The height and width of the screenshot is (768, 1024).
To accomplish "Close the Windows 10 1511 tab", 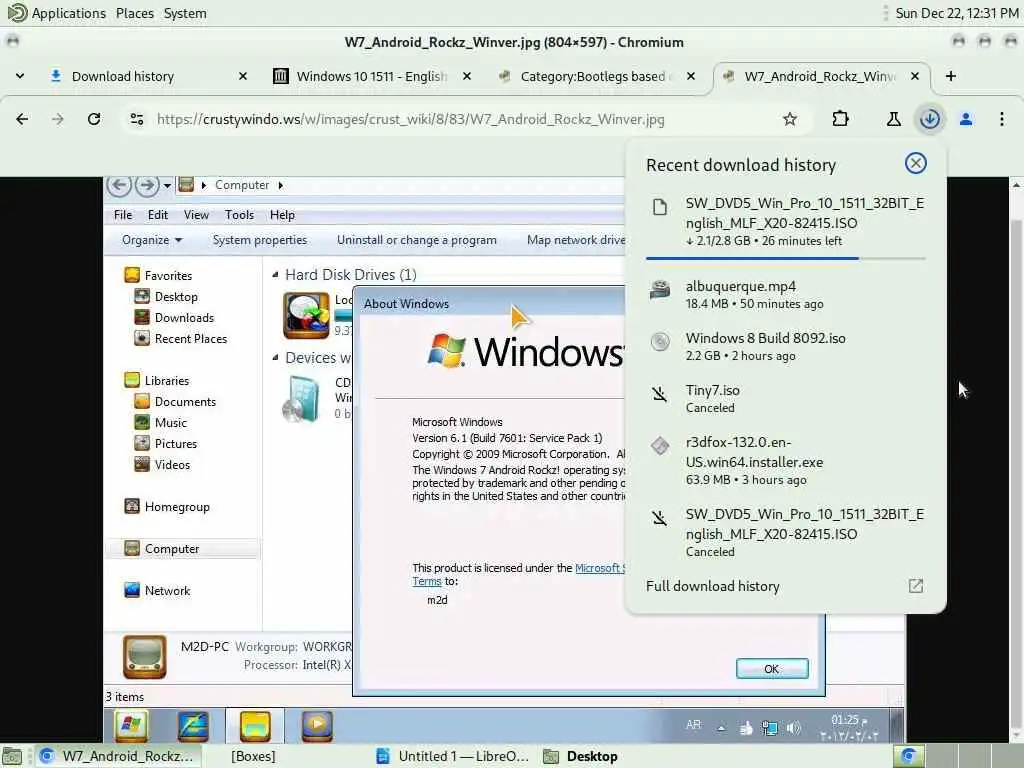I will (467, 76).
